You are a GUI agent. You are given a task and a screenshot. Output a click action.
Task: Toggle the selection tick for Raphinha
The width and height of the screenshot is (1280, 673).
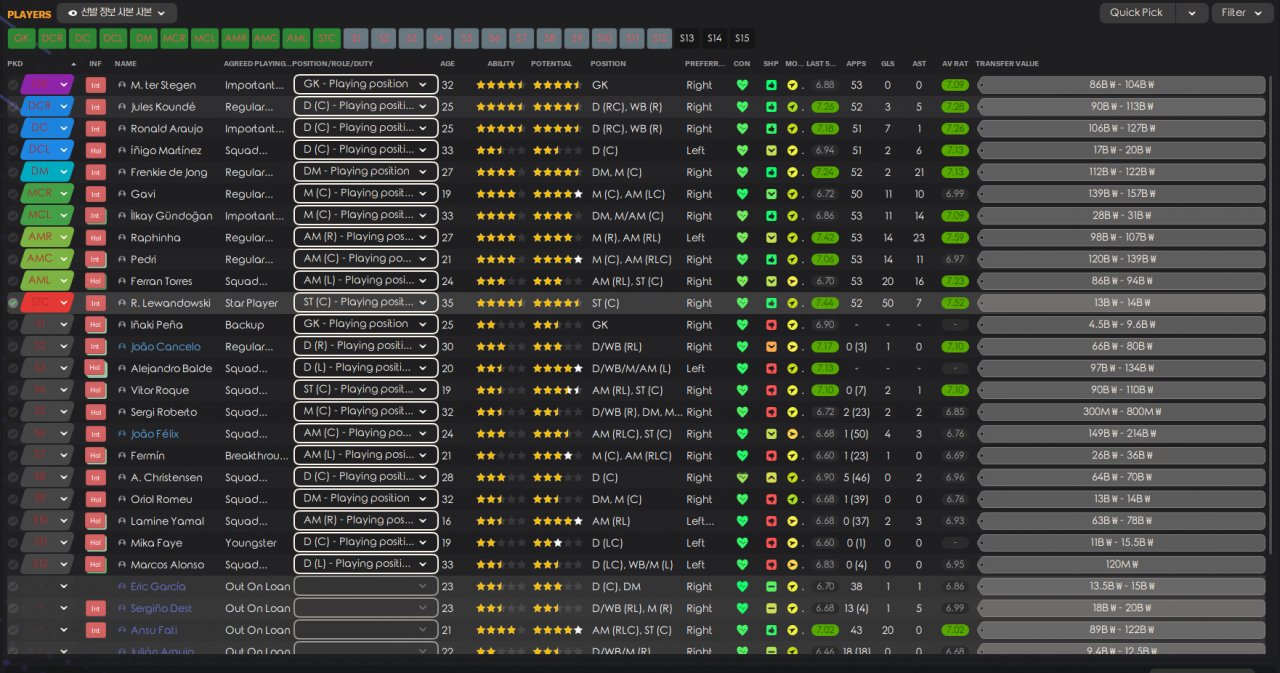coord(12,238)
